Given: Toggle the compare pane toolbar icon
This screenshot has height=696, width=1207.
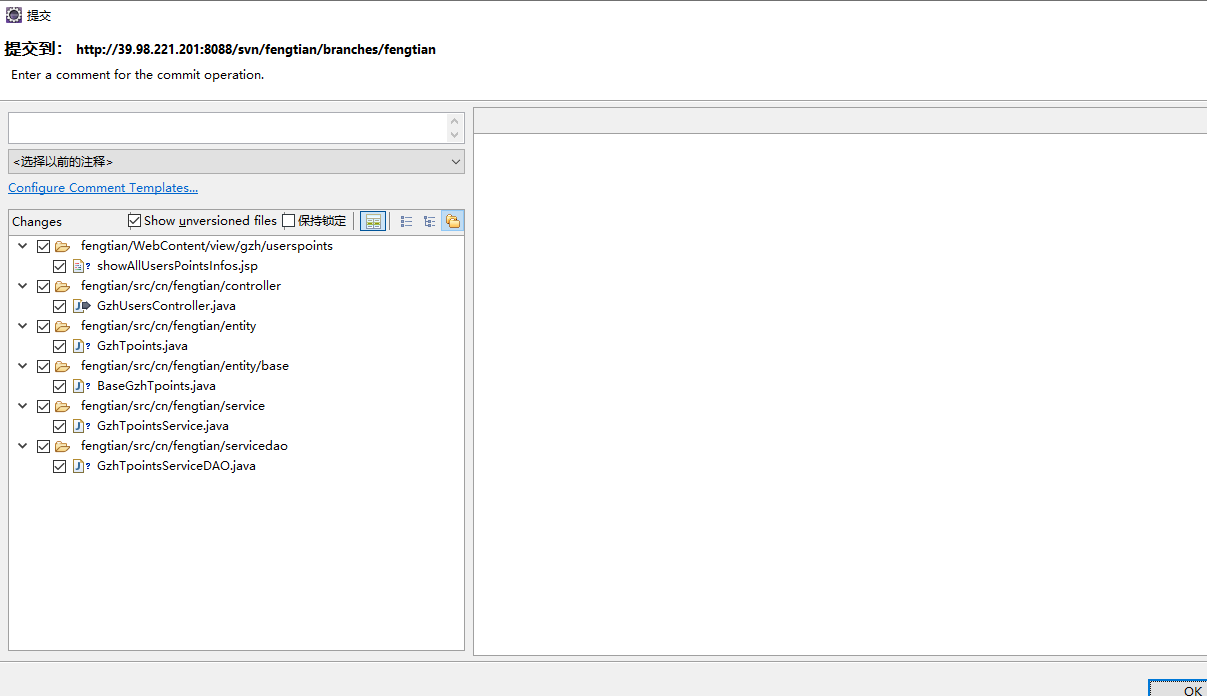Looking at the screenshot, I should click(373, 221).
